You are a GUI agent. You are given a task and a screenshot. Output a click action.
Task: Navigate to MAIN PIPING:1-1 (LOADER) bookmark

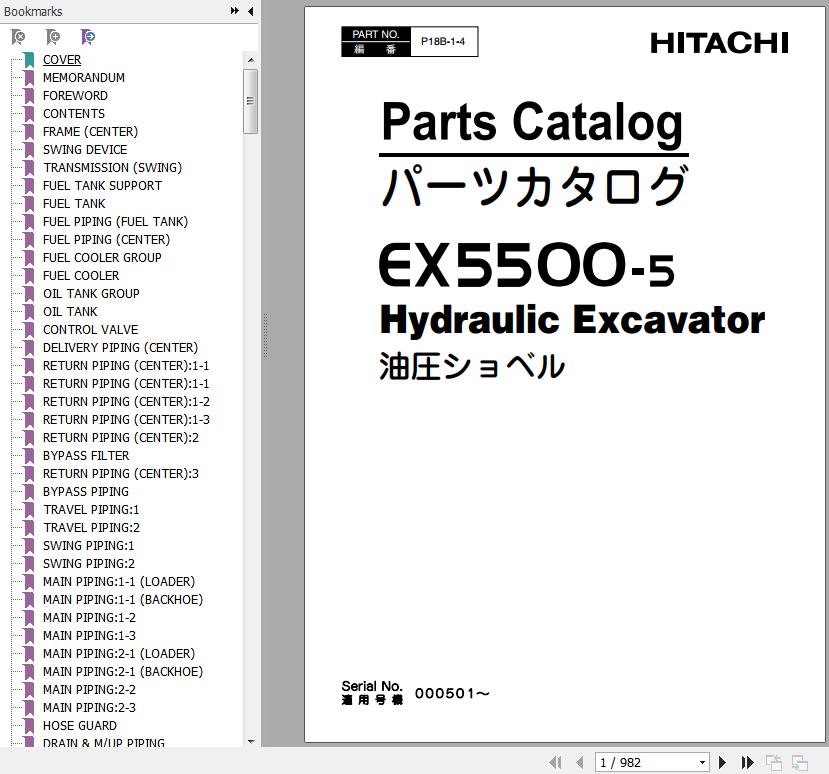(118, 582)
